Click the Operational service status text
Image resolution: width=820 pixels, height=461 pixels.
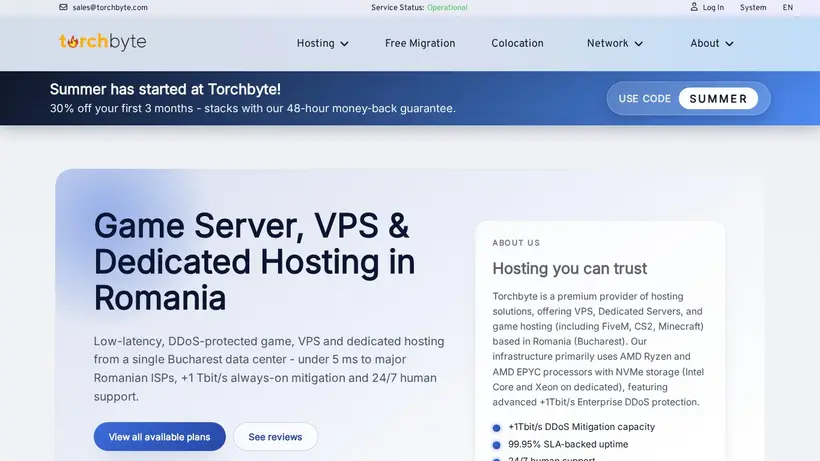[447, 8]
